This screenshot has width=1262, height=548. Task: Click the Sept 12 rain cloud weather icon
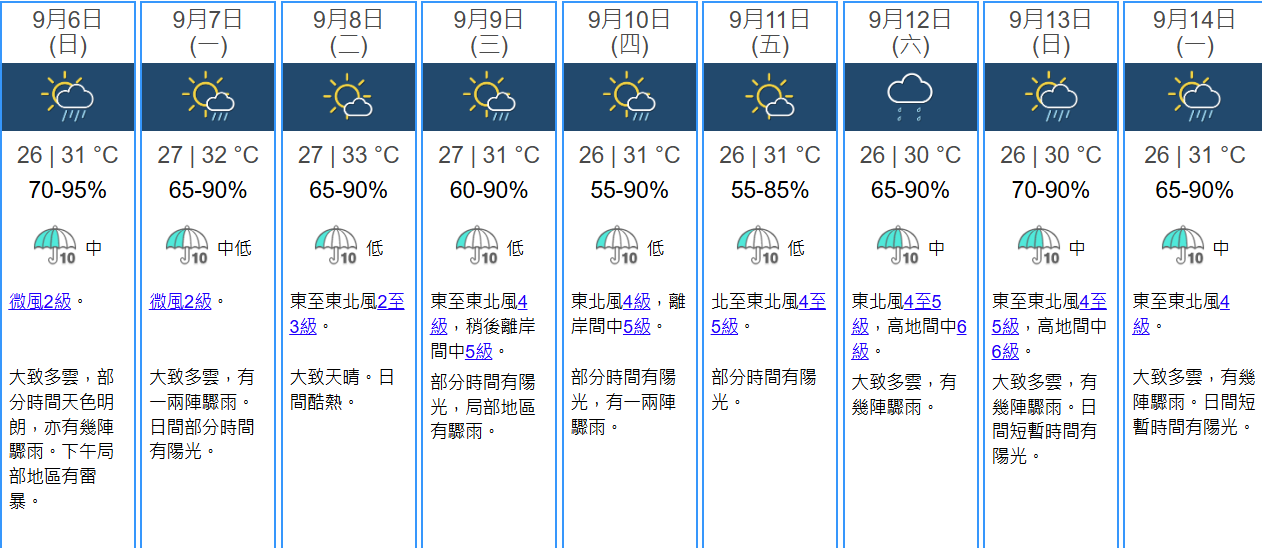point(910,97)
